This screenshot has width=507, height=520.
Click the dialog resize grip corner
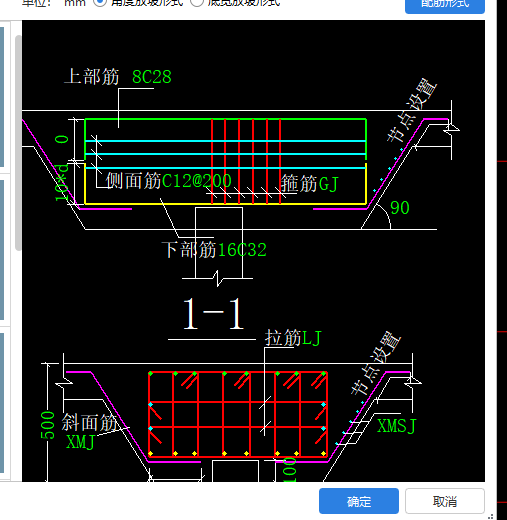490,516
